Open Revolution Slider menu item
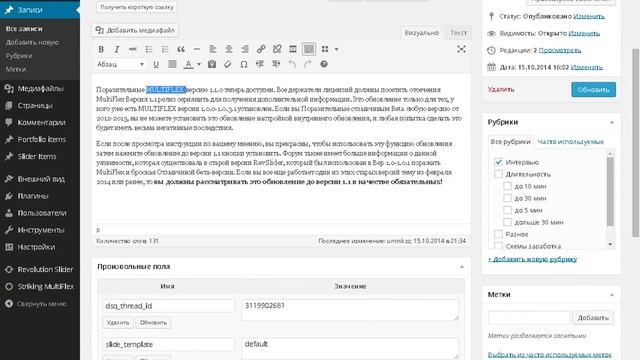Image resolution: width=640 pixels, height=360 pixels. point(40,269)
